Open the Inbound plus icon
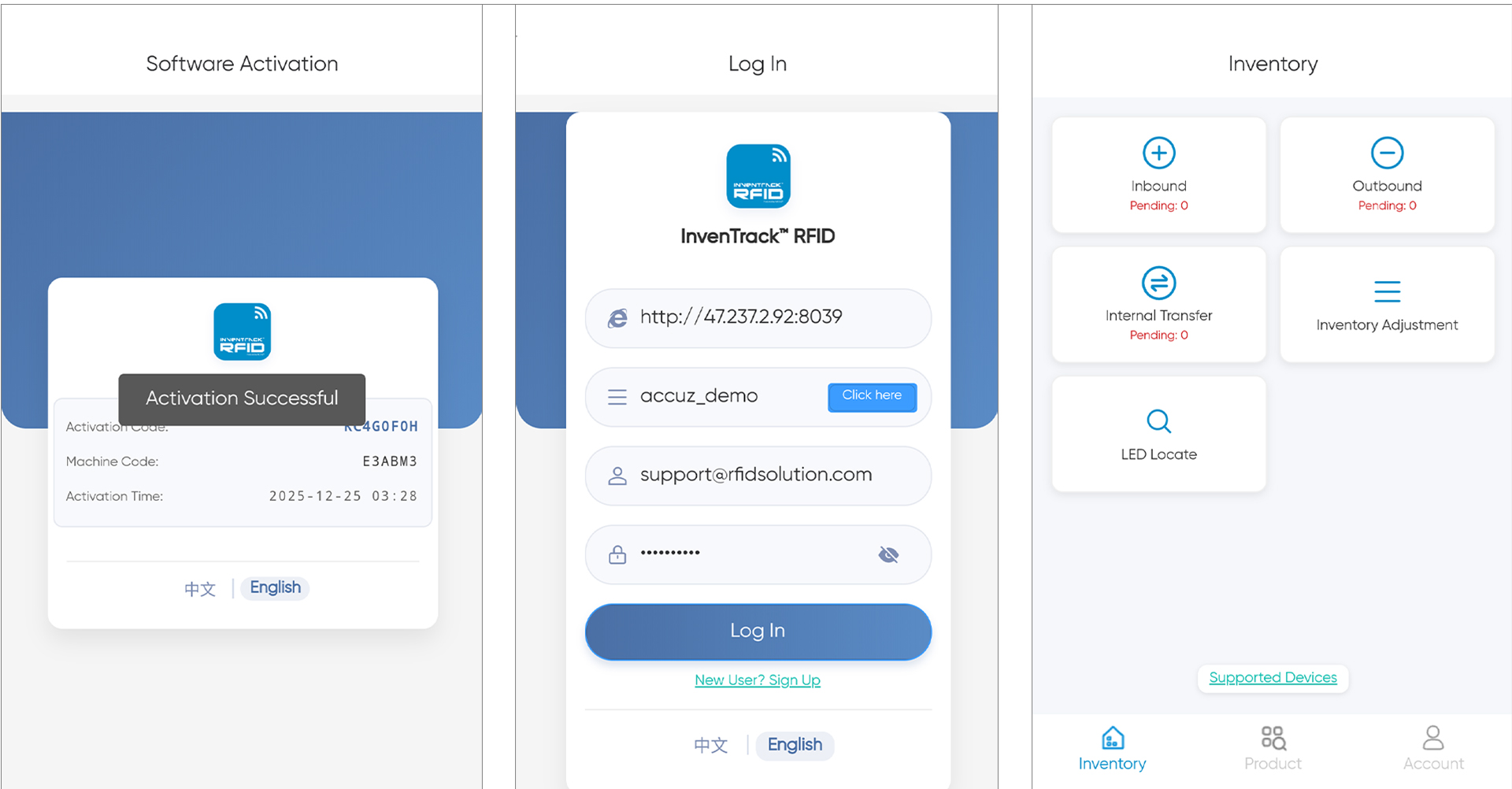The width and height of the screenshot is (1512, 789). click(1159, 153)
